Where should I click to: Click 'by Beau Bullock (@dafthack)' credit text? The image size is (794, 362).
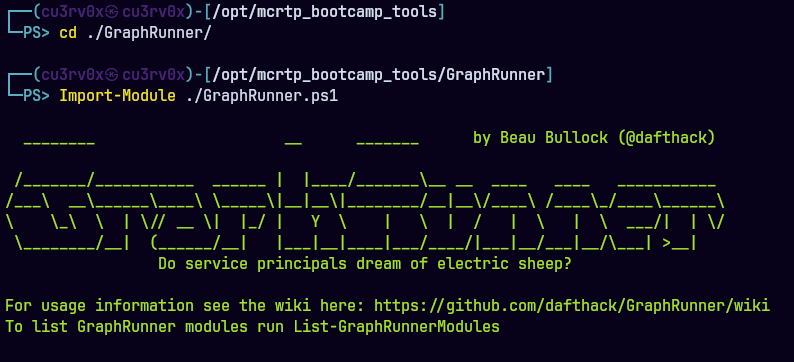[x=594, y=137]
